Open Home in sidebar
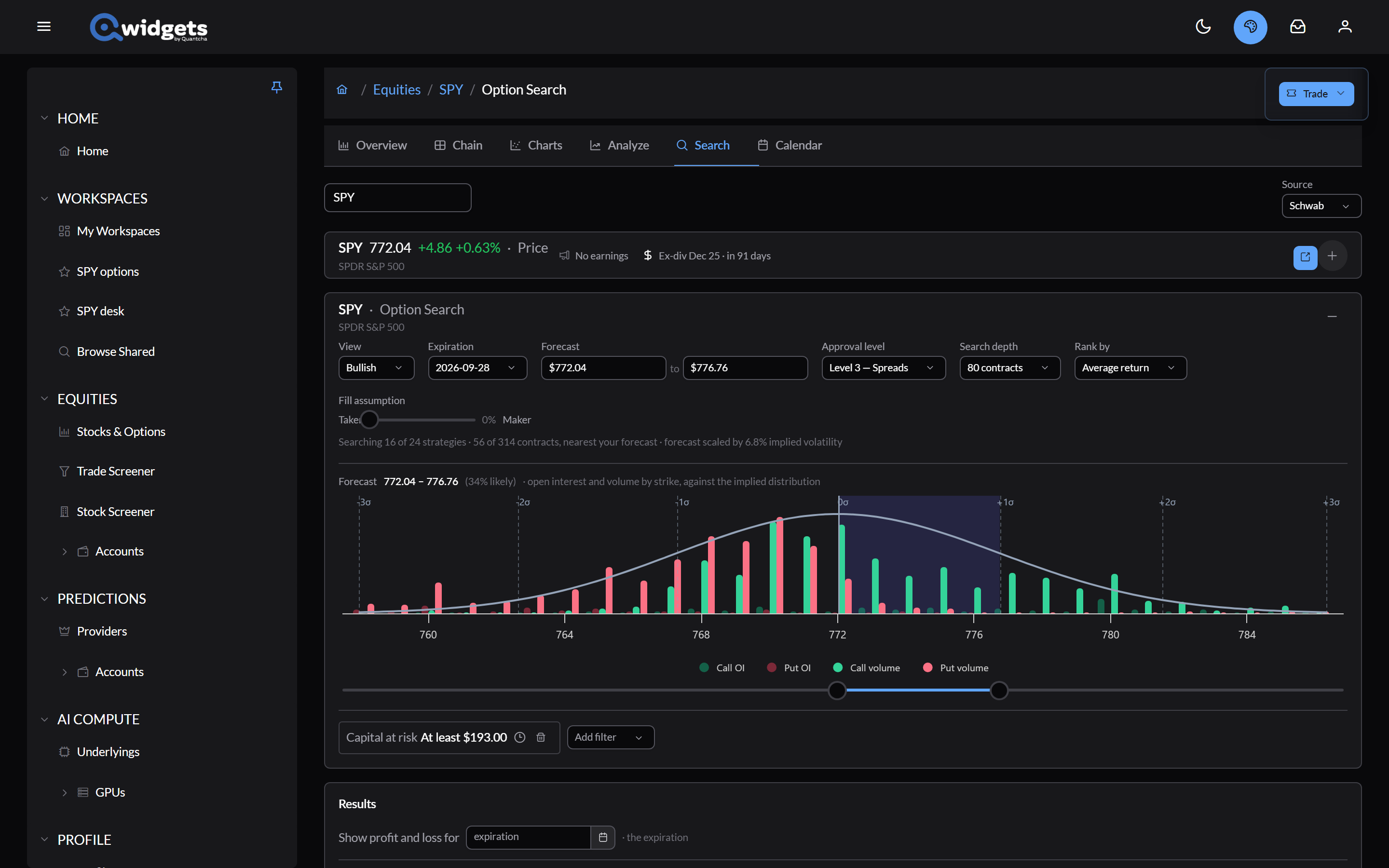 coord(93,151)
